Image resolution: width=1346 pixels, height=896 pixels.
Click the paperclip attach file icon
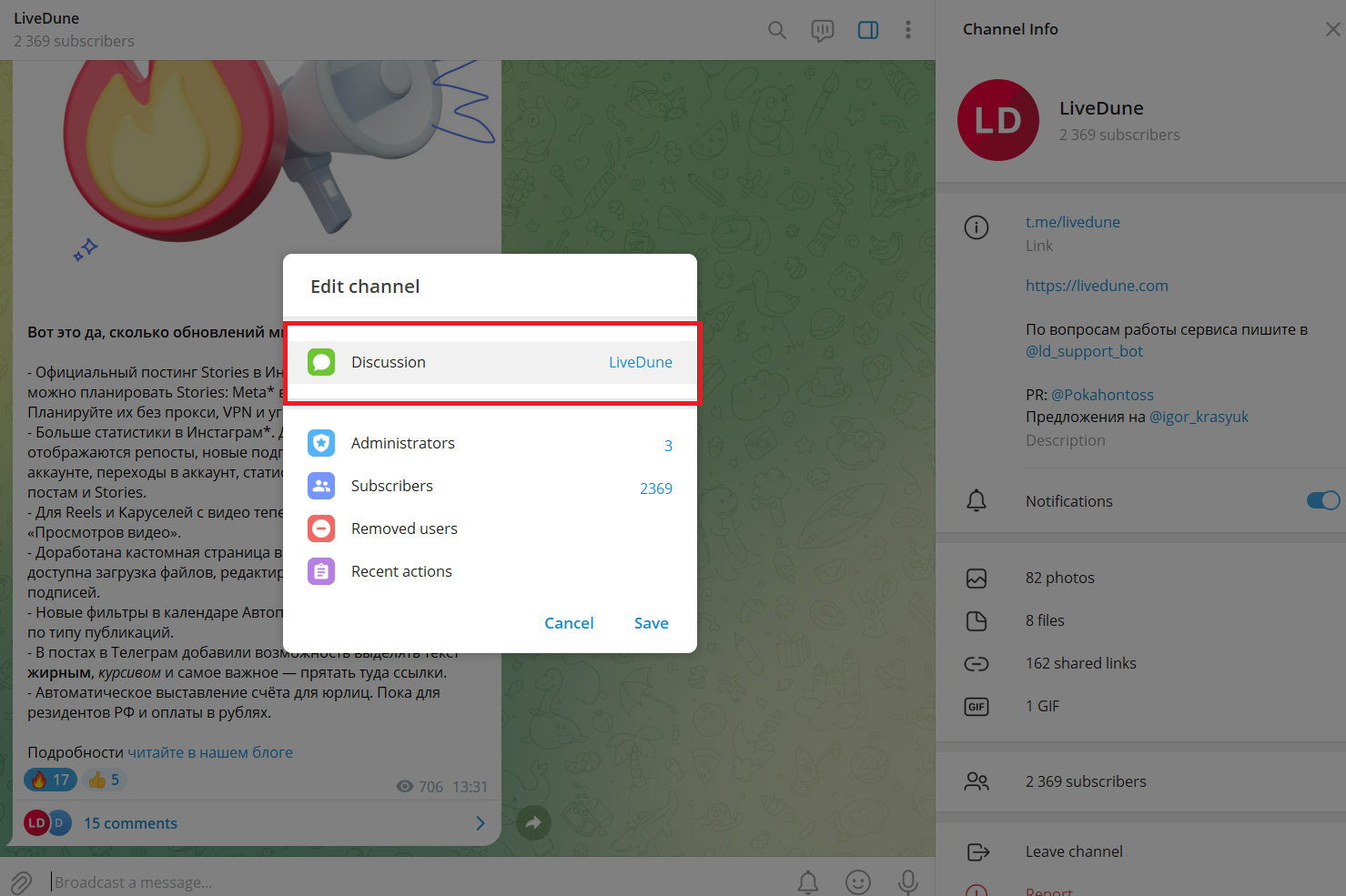pos(21,881)
